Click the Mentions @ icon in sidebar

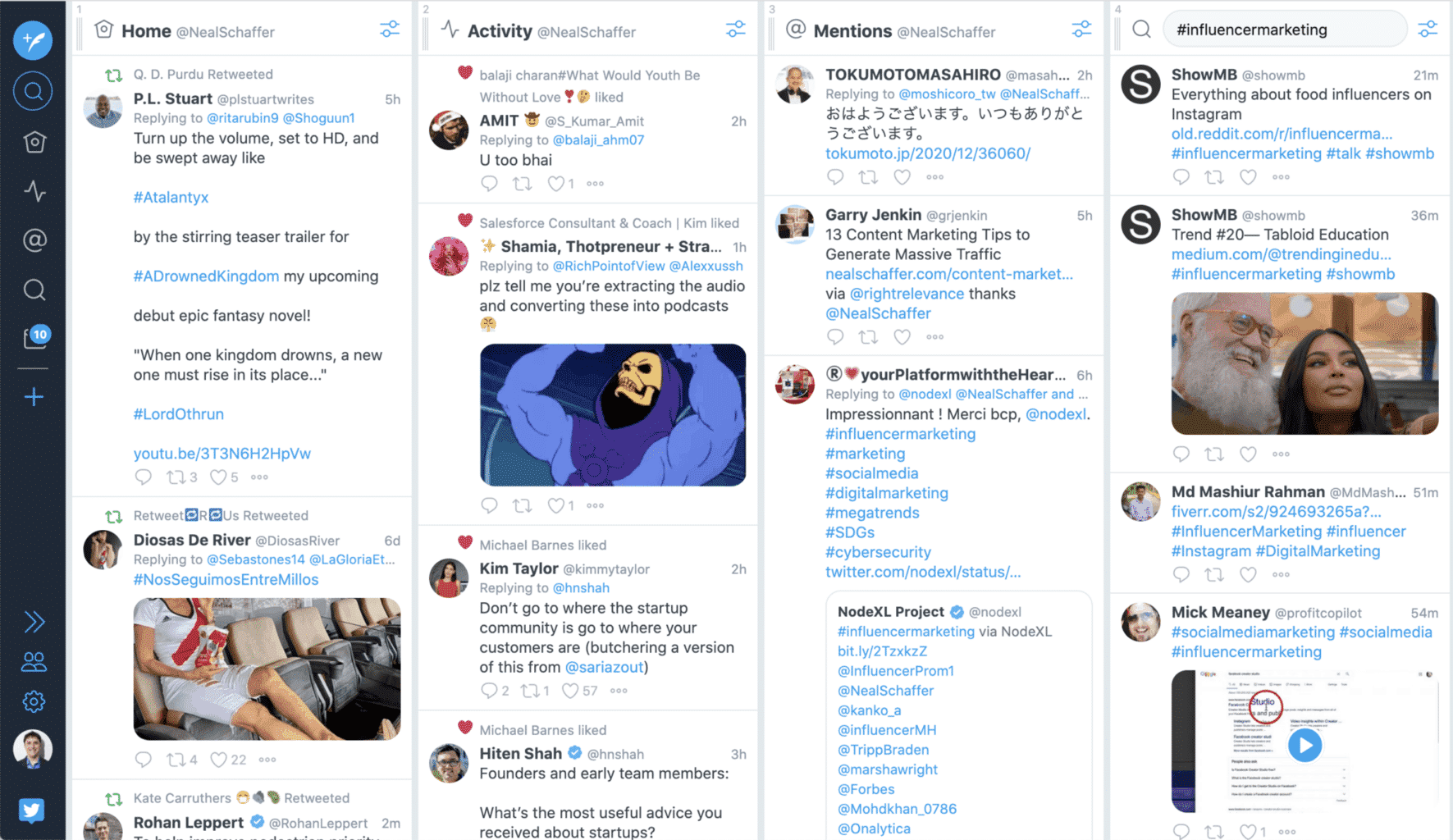pos(34,240)
